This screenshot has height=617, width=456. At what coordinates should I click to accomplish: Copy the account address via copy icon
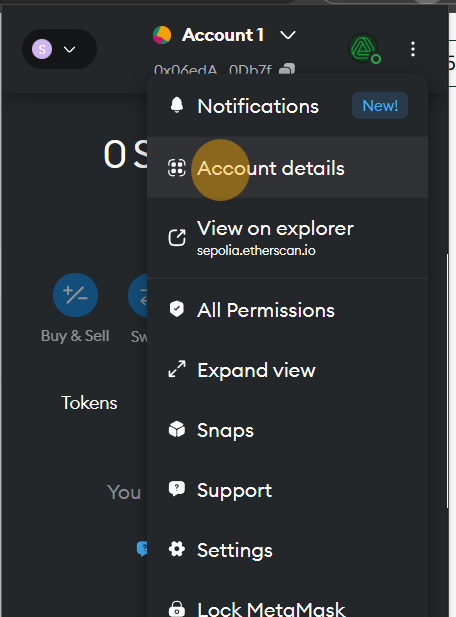point(287,69)
